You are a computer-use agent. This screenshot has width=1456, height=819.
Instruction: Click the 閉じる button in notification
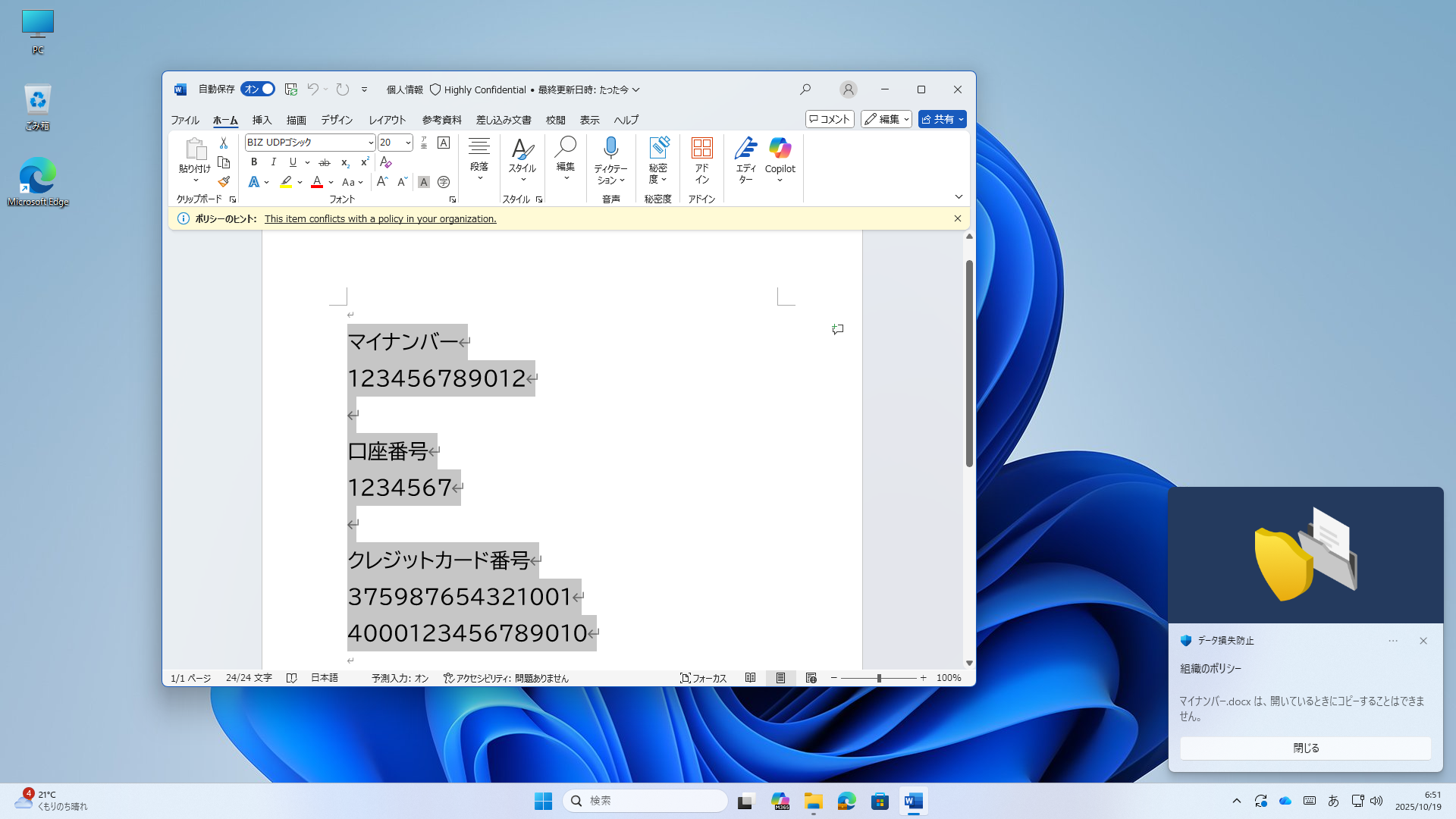point(1305,748)
